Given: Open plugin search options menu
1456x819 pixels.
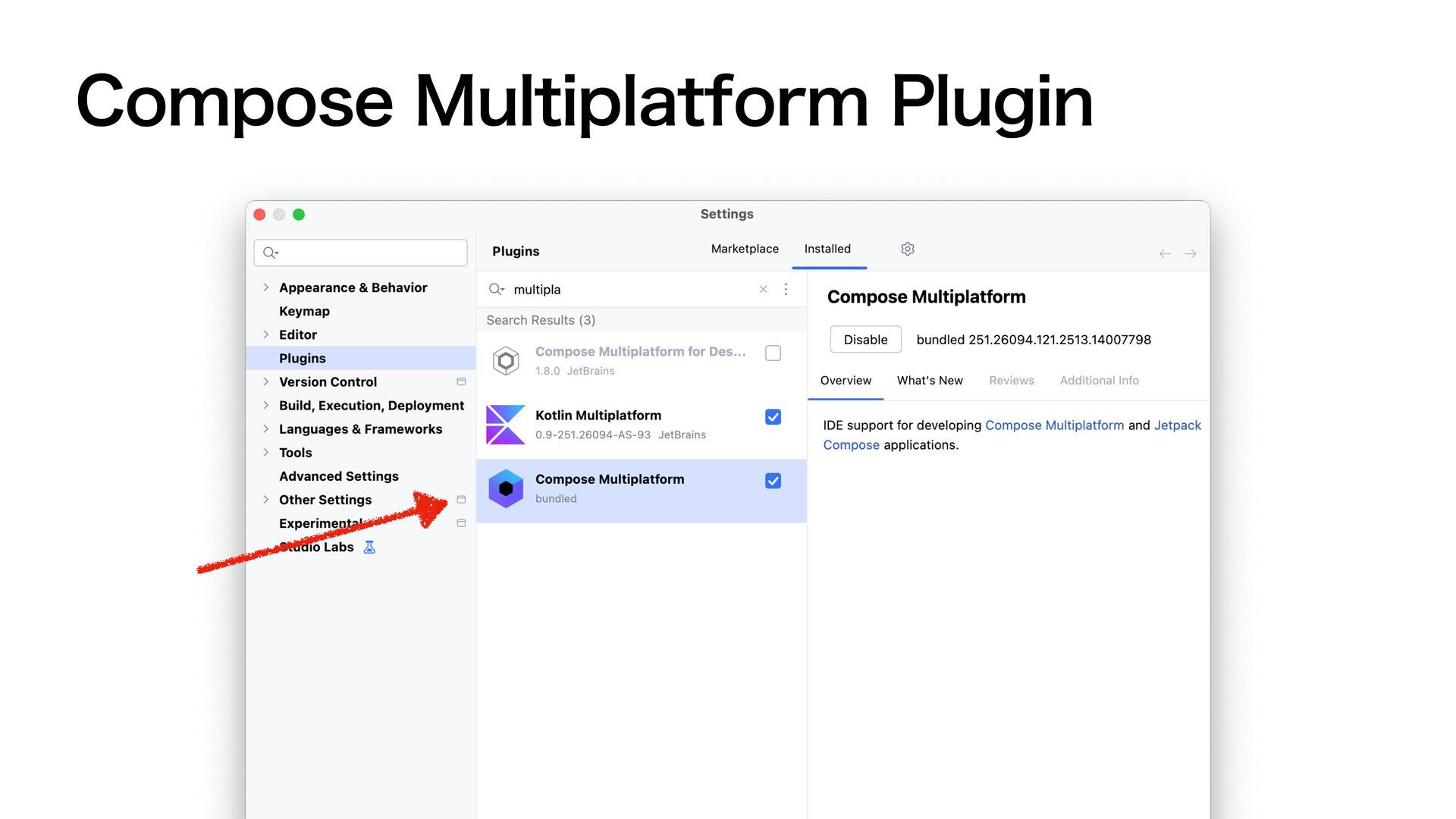Looking at the screenshot, I should [786, 289].
